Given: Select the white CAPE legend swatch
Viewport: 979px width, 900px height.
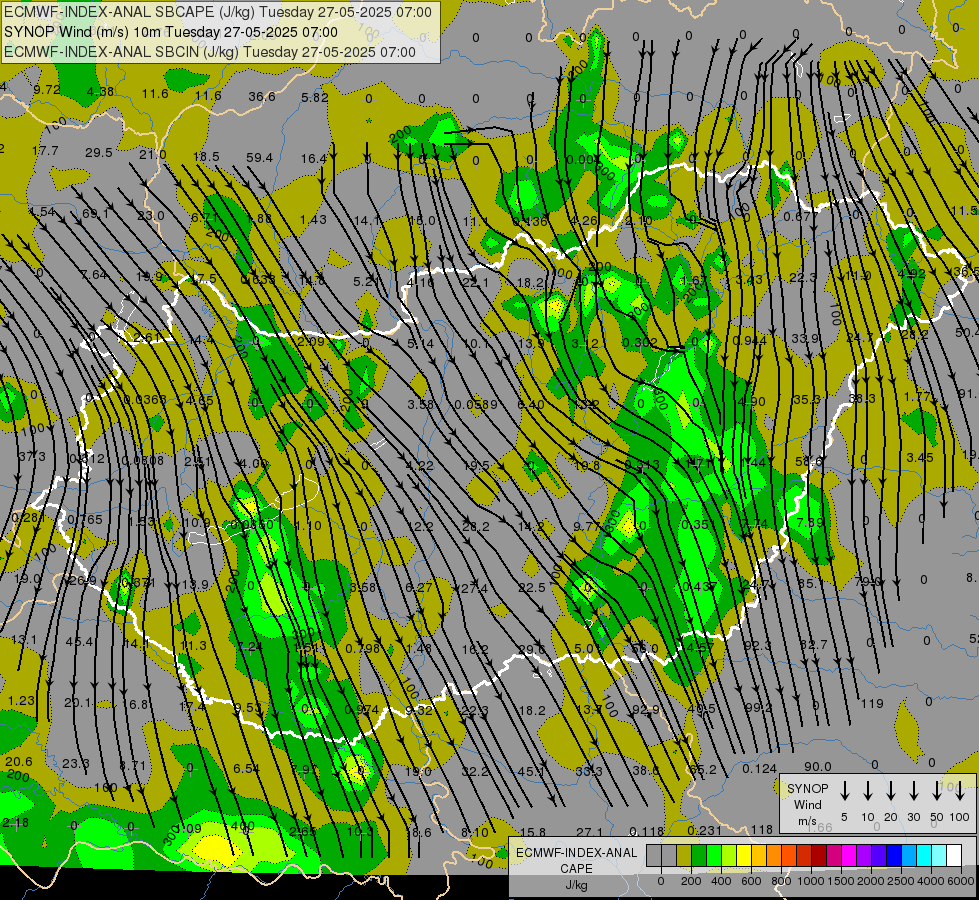Looking at the screenshot, I should coord(955,855).
